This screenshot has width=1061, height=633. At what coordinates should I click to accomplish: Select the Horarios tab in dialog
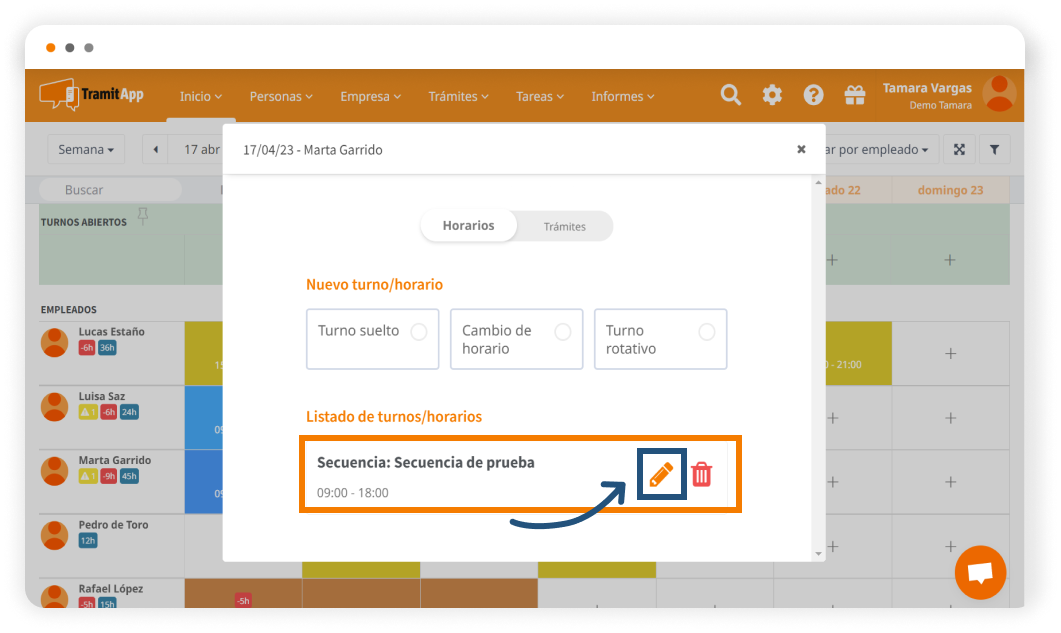468,226
